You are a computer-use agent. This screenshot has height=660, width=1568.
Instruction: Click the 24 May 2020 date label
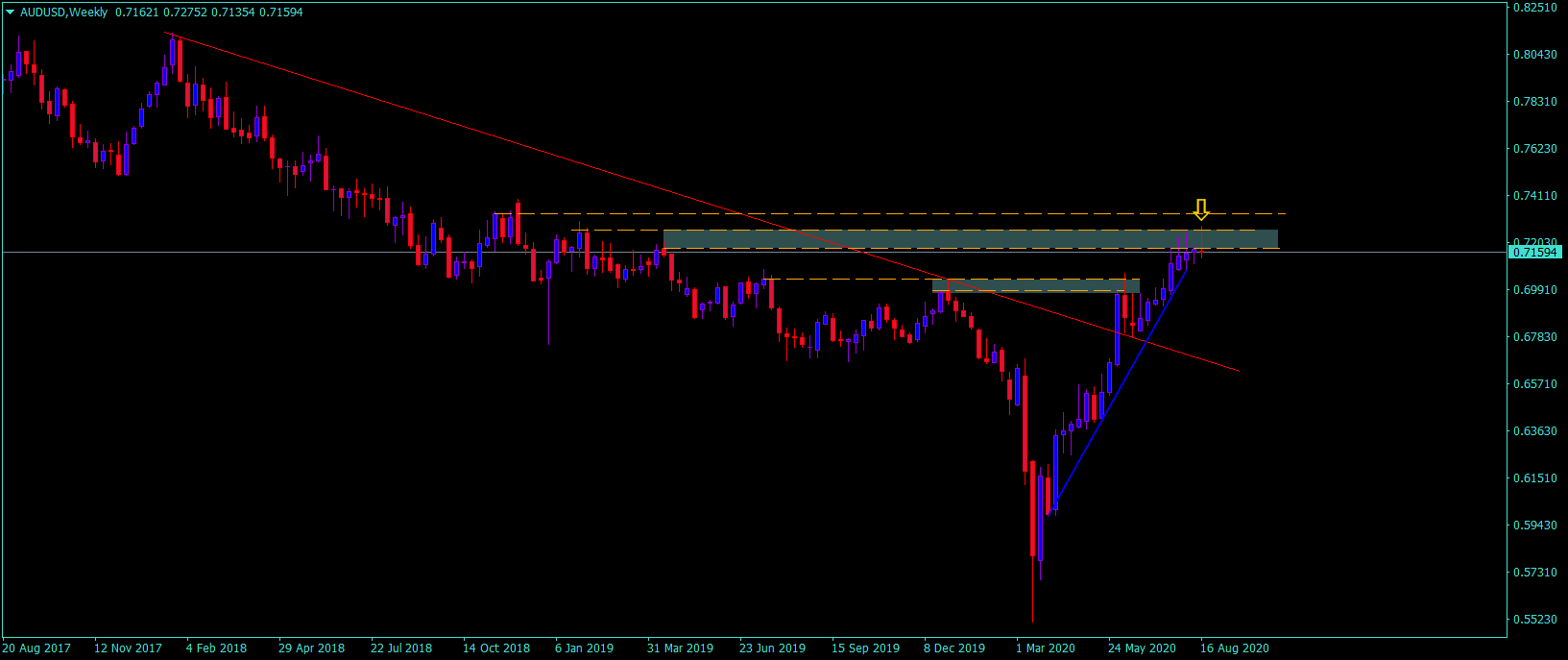(x=1142, y=648)
